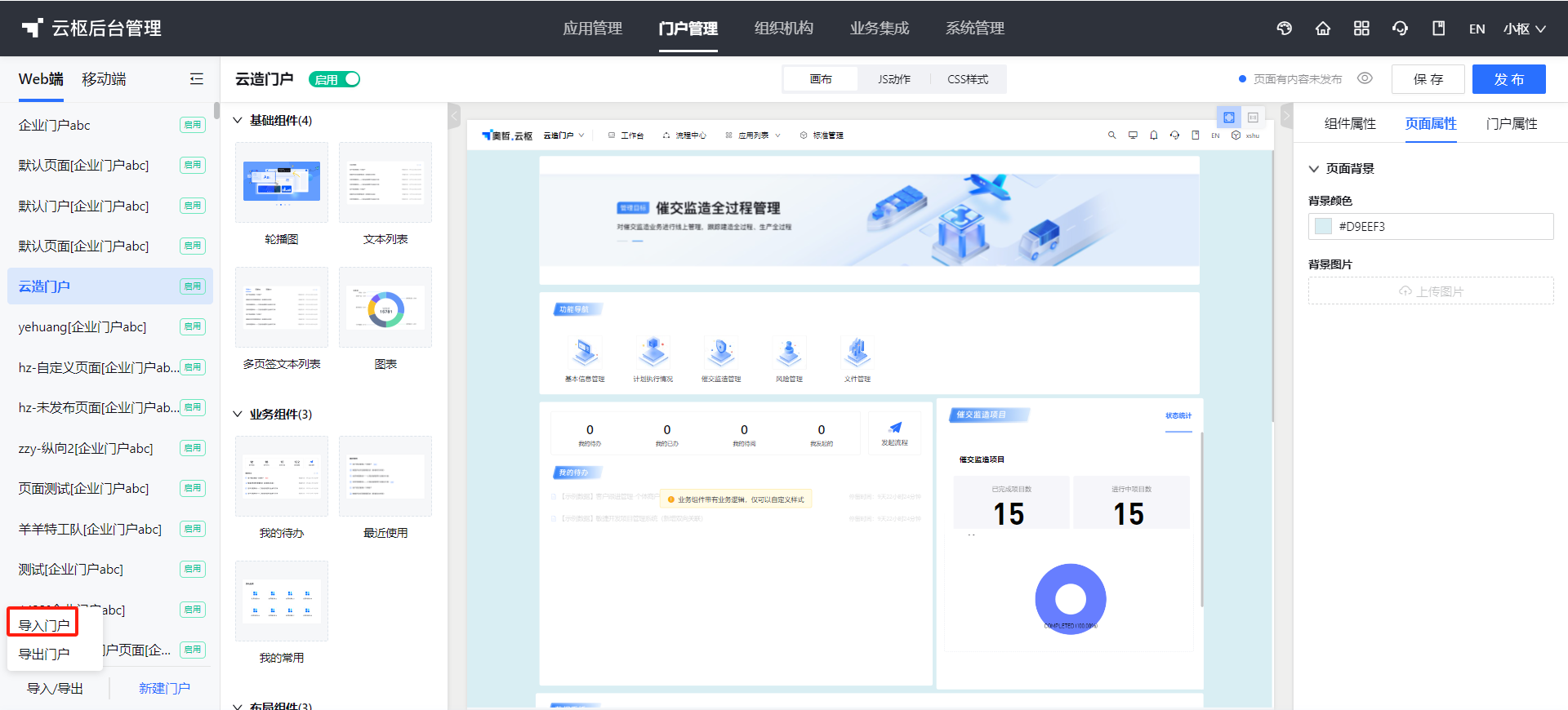The height and width of the screenshot is (710, 1568).
Task: Open the 组件属性 tab
Action: pos(1350,123)
